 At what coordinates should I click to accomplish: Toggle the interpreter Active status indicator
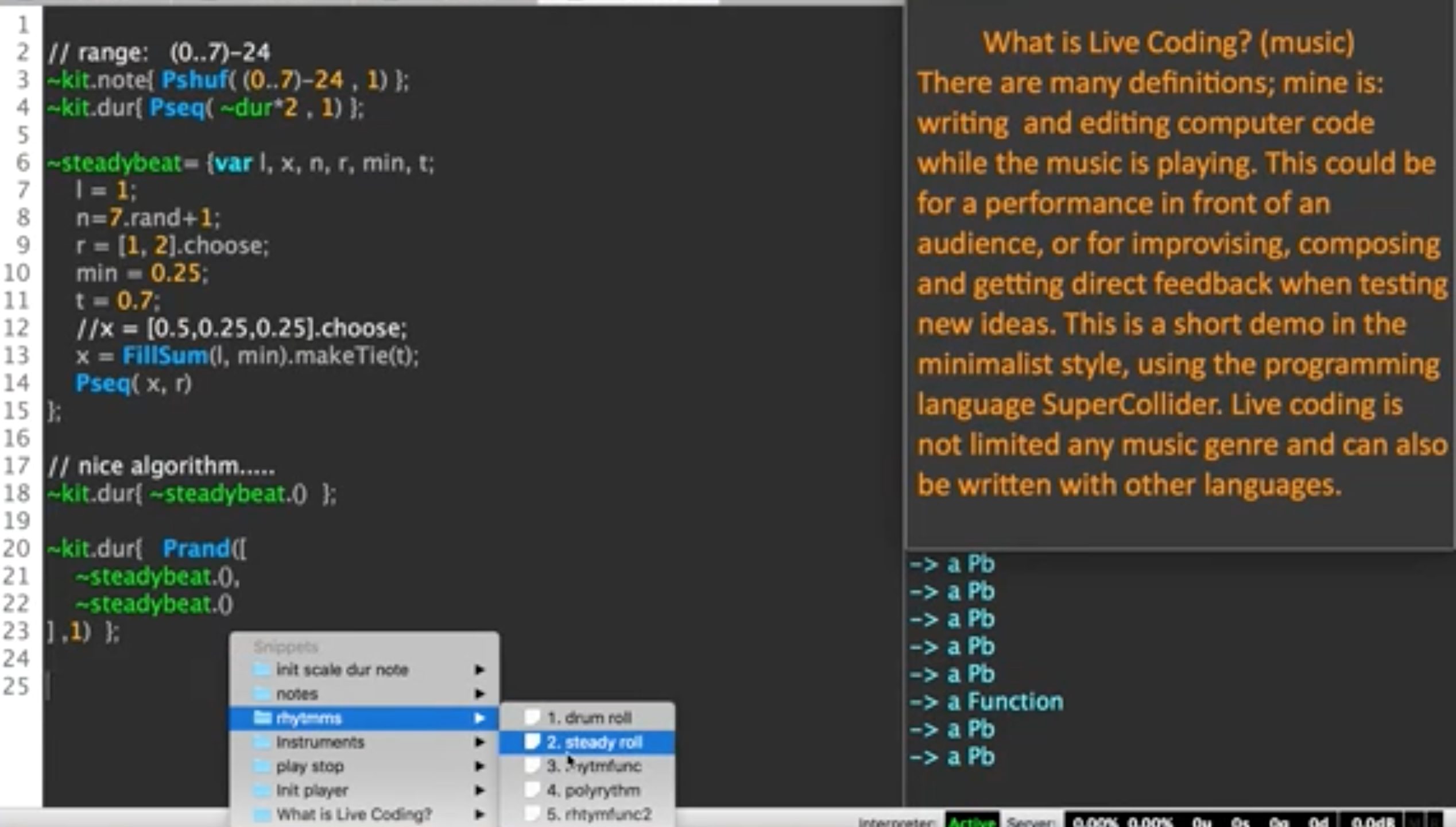coord(971,821)
